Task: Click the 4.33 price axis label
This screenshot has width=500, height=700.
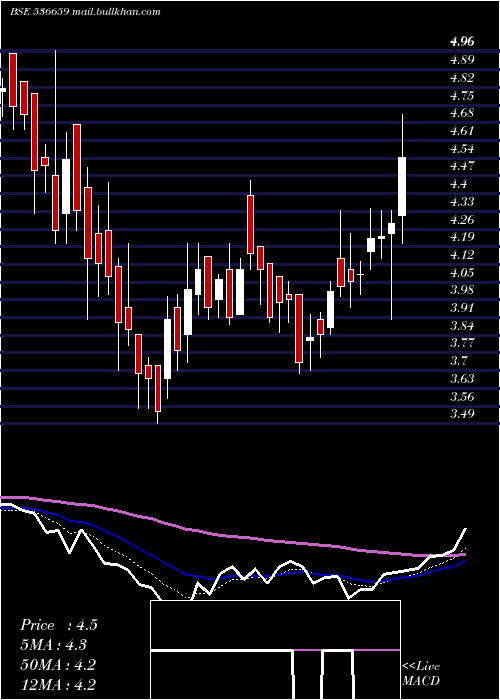Action: pyautogui.click(x=462, y=202)
